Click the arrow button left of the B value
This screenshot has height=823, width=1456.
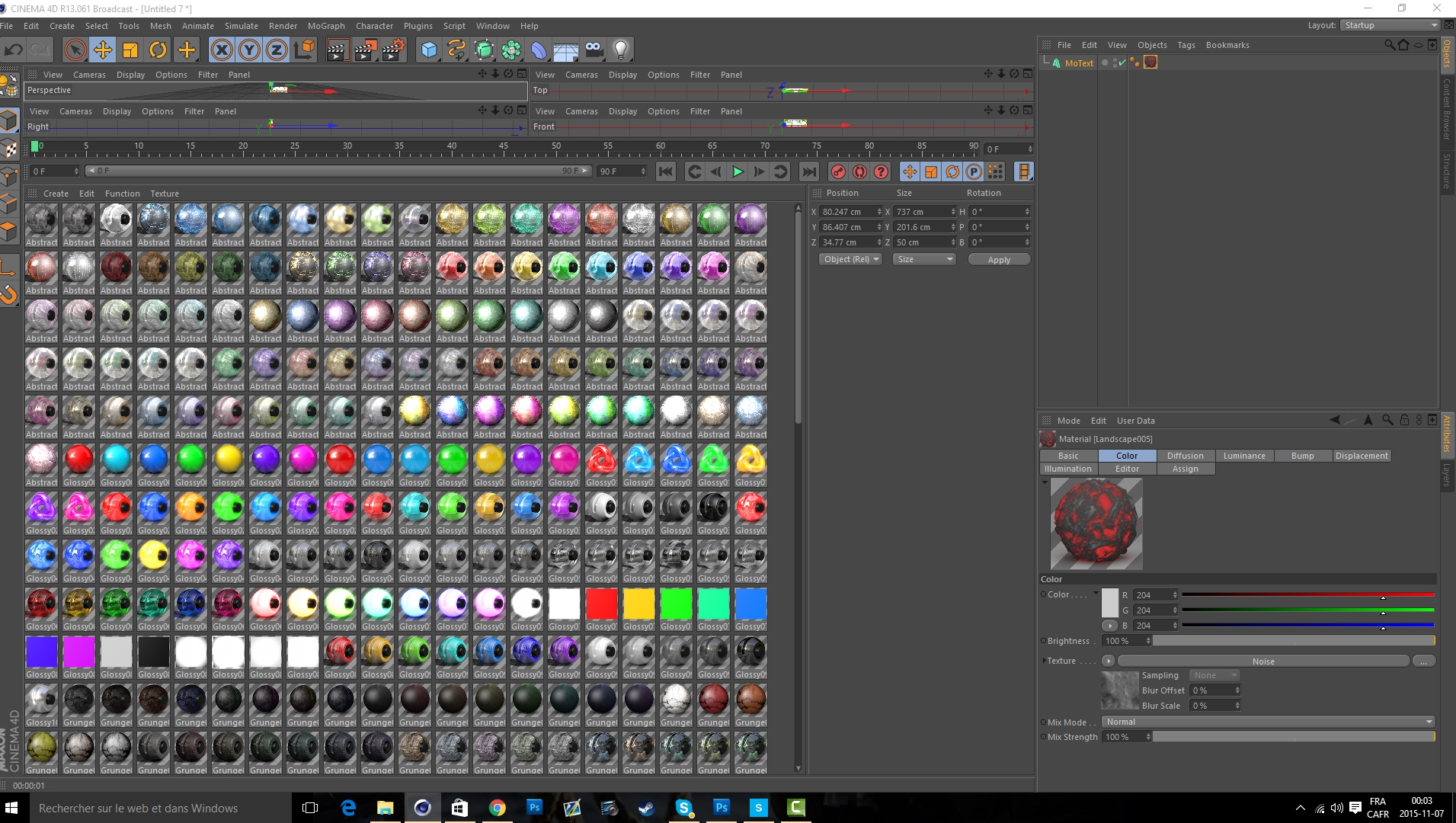(x=1110, y=626)
